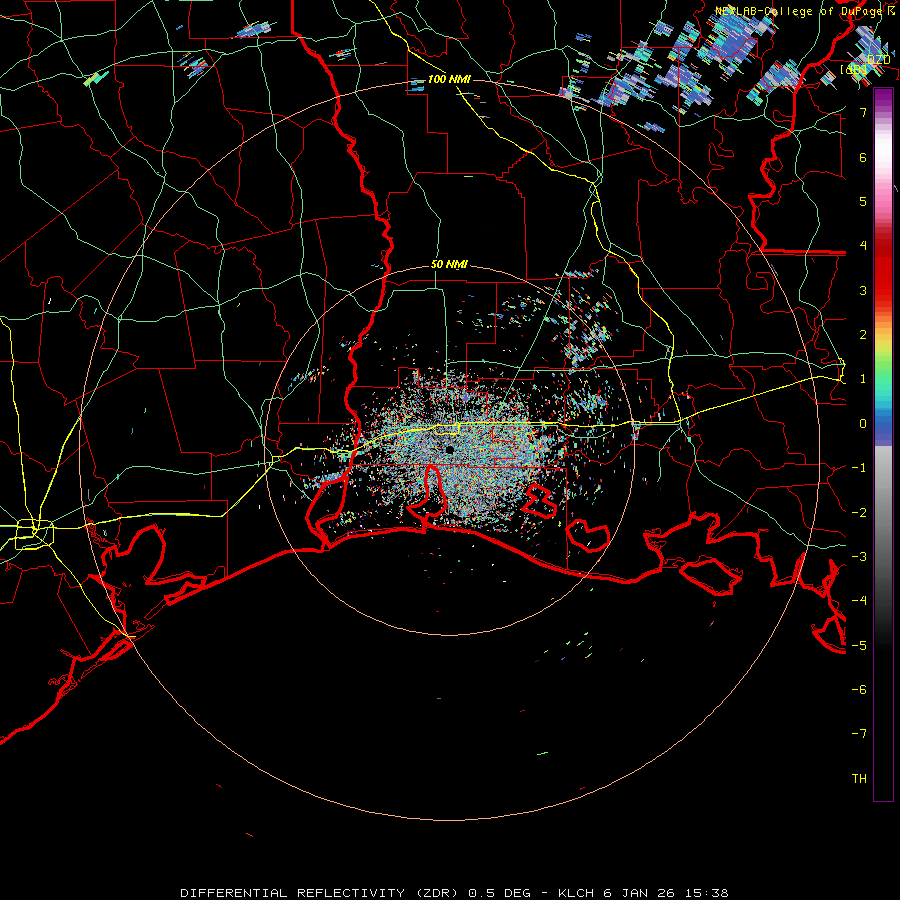900x900 pixels.
Task: Click the "7" label on the color scale
Action: (x=863, y=112)
